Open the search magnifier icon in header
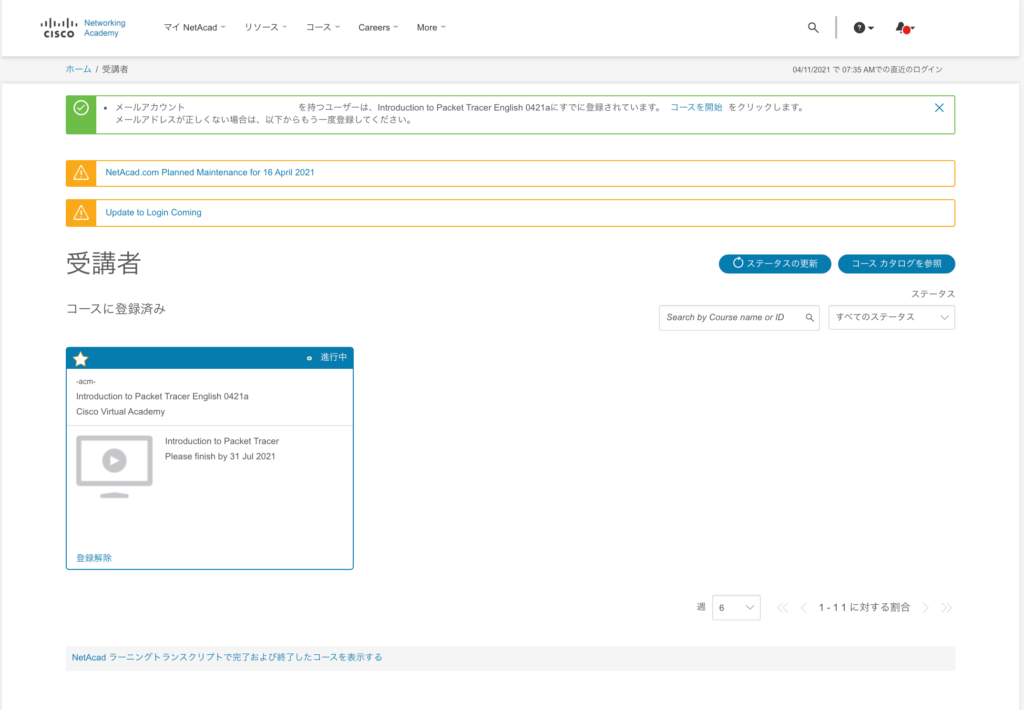This screenshot has width=1024, height=710. pos(813,27)
